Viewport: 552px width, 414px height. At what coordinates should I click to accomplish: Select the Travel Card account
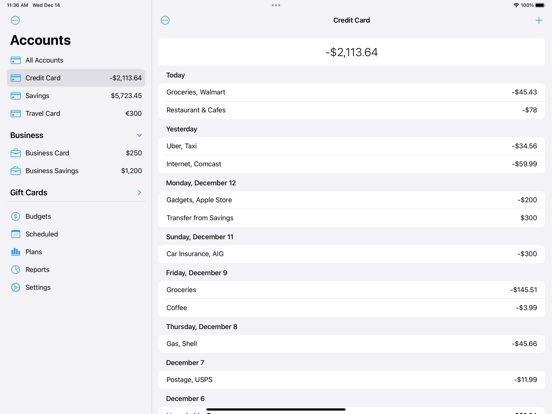(x=76, y=113)
